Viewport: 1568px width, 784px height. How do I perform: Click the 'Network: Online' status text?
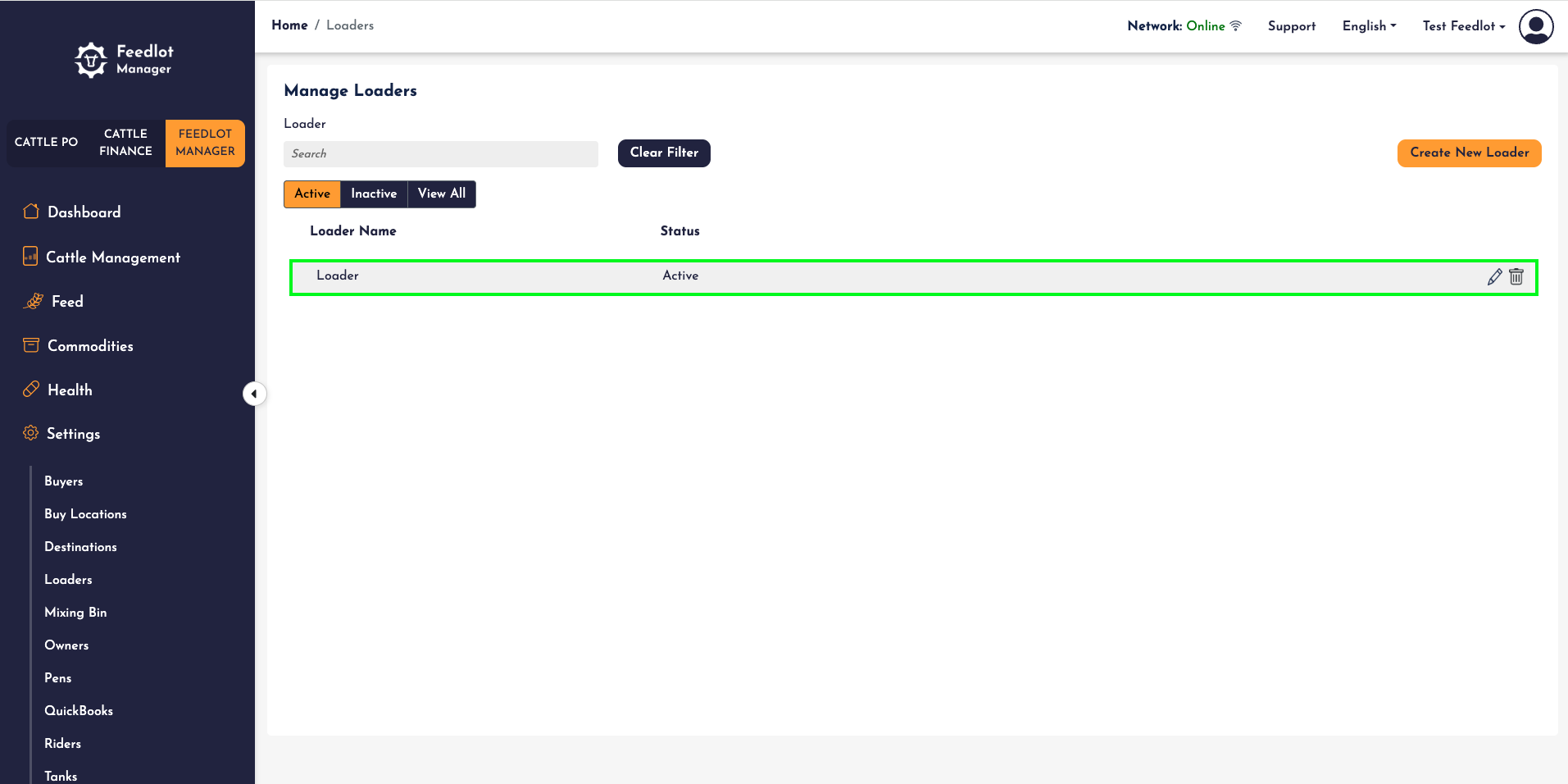tap(1176, 26)
